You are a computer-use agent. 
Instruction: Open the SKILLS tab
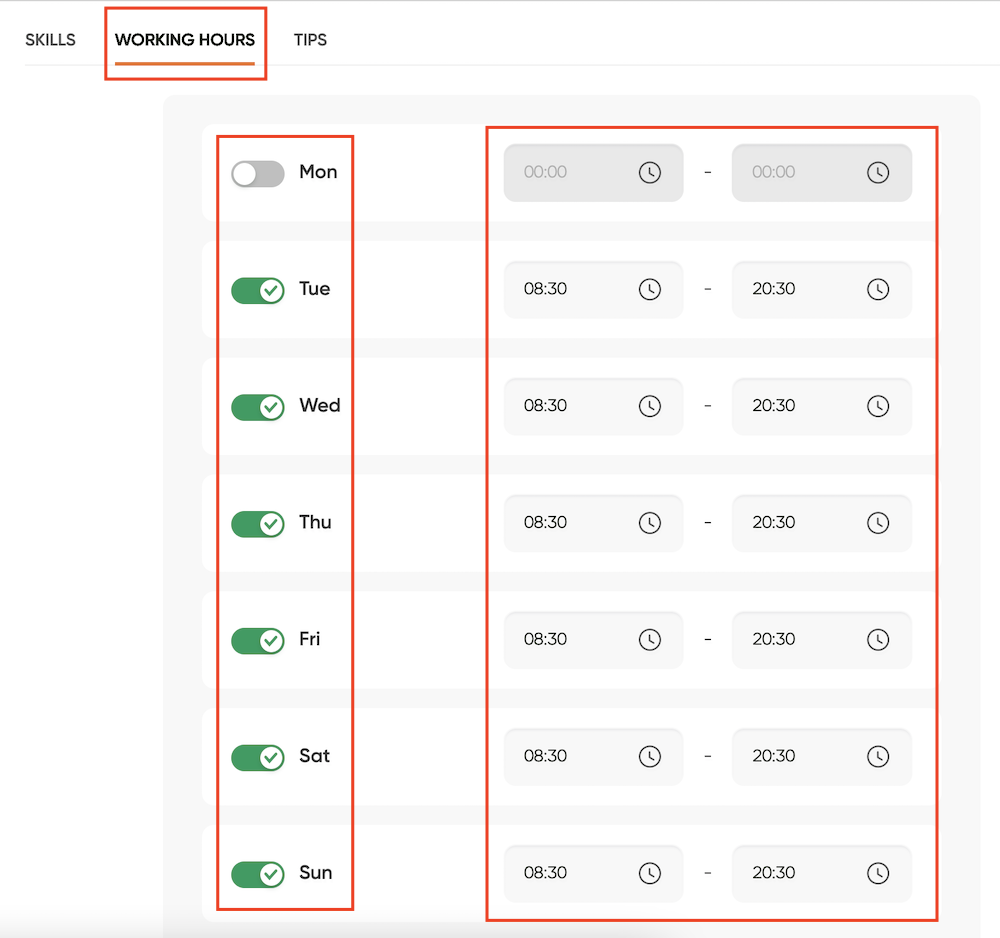pos(50,40)
